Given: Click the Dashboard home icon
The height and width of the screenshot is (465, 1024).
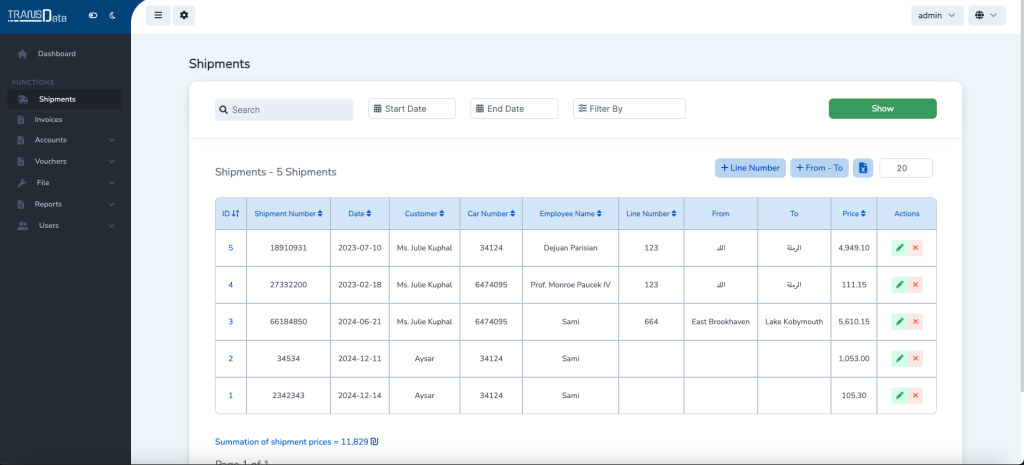Looking at the screenshot, I should click(x=23, y=54).
